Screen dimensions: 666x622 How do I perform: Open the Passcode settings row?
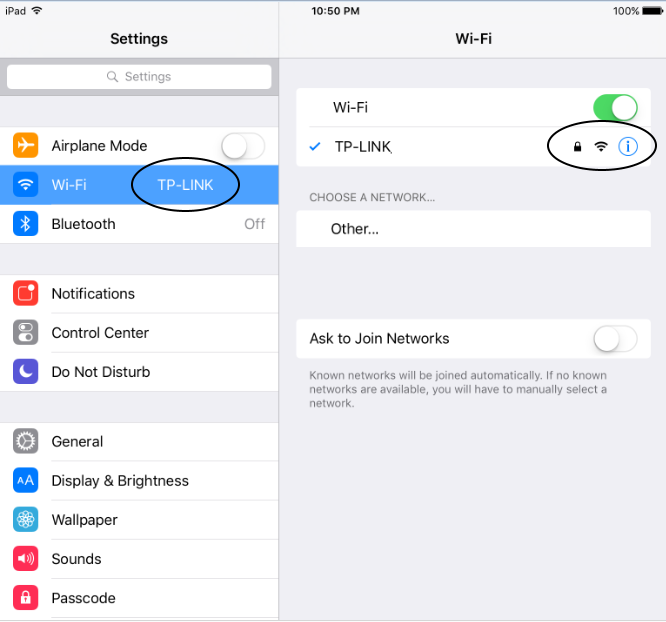139,598
